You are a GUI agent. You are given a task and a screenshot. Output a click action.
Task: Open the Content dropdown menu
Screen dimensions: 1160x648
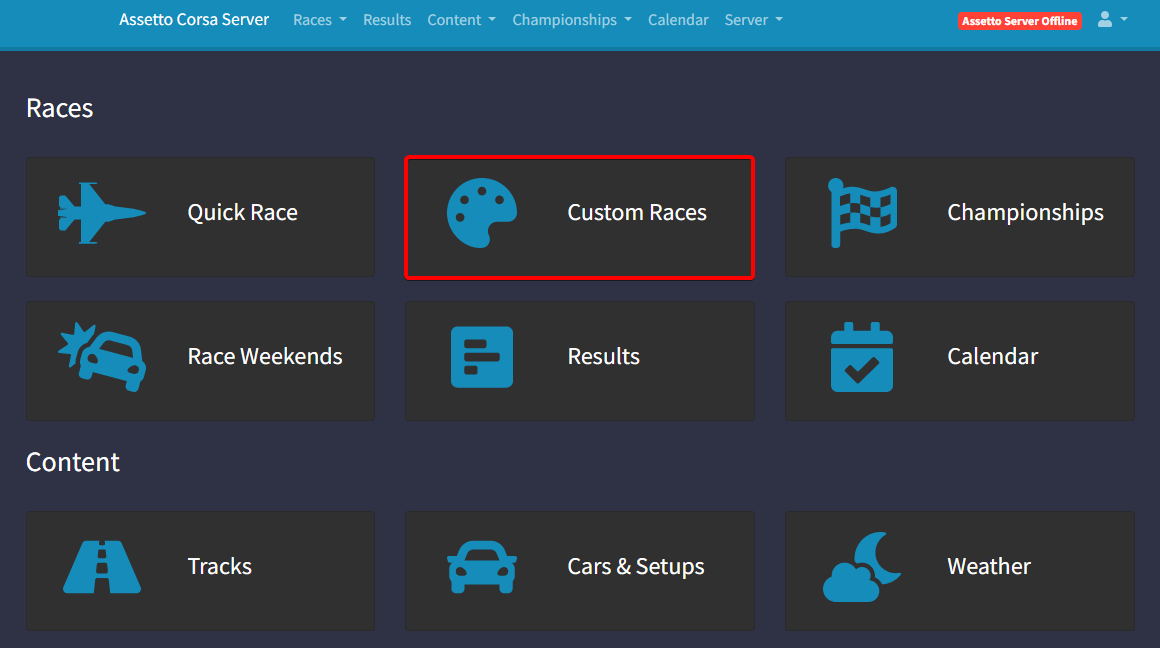[461, 20]
